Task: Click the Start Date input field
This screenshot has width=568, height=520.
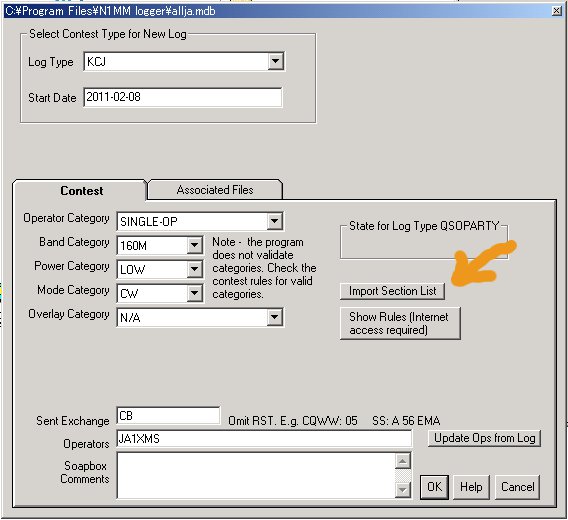Action: coord(183,97)
